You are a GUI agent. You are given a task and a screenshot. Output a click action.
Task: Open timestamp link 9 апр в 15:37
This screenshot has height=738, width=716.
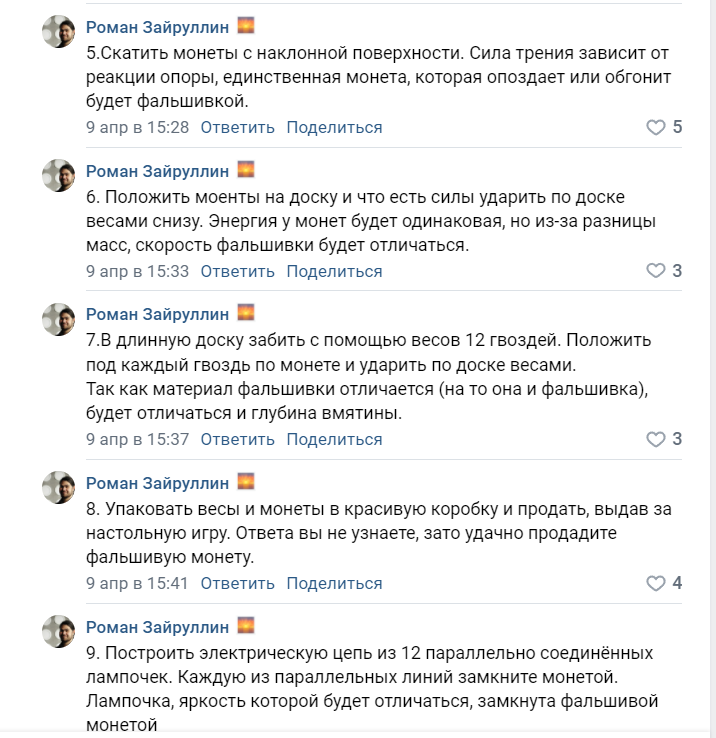pyautogui.click(x=137, y=440)
